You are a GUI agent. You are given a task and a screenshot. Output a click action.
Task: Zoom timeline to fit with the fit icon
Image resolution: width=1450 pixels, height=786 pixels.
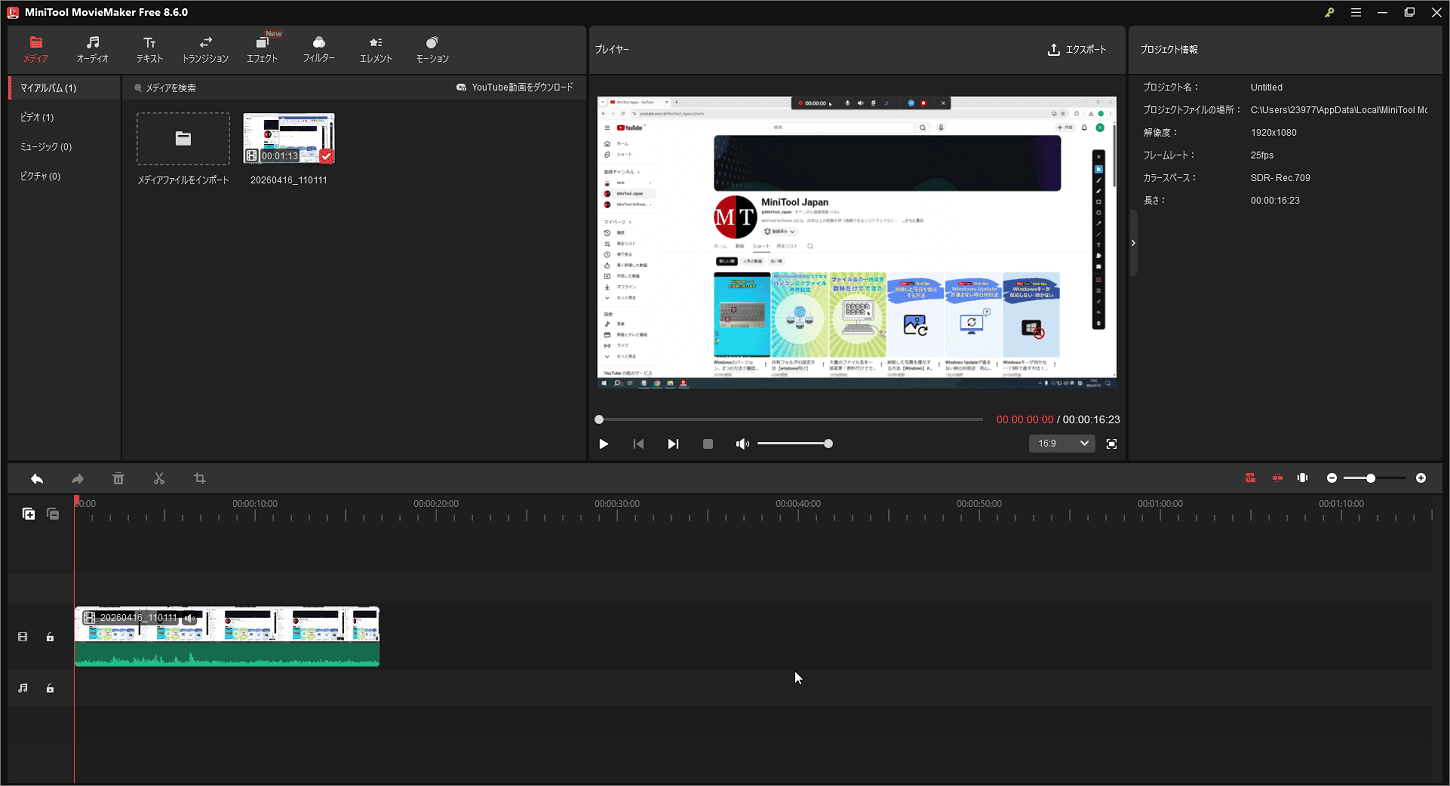coord(1302,478)
